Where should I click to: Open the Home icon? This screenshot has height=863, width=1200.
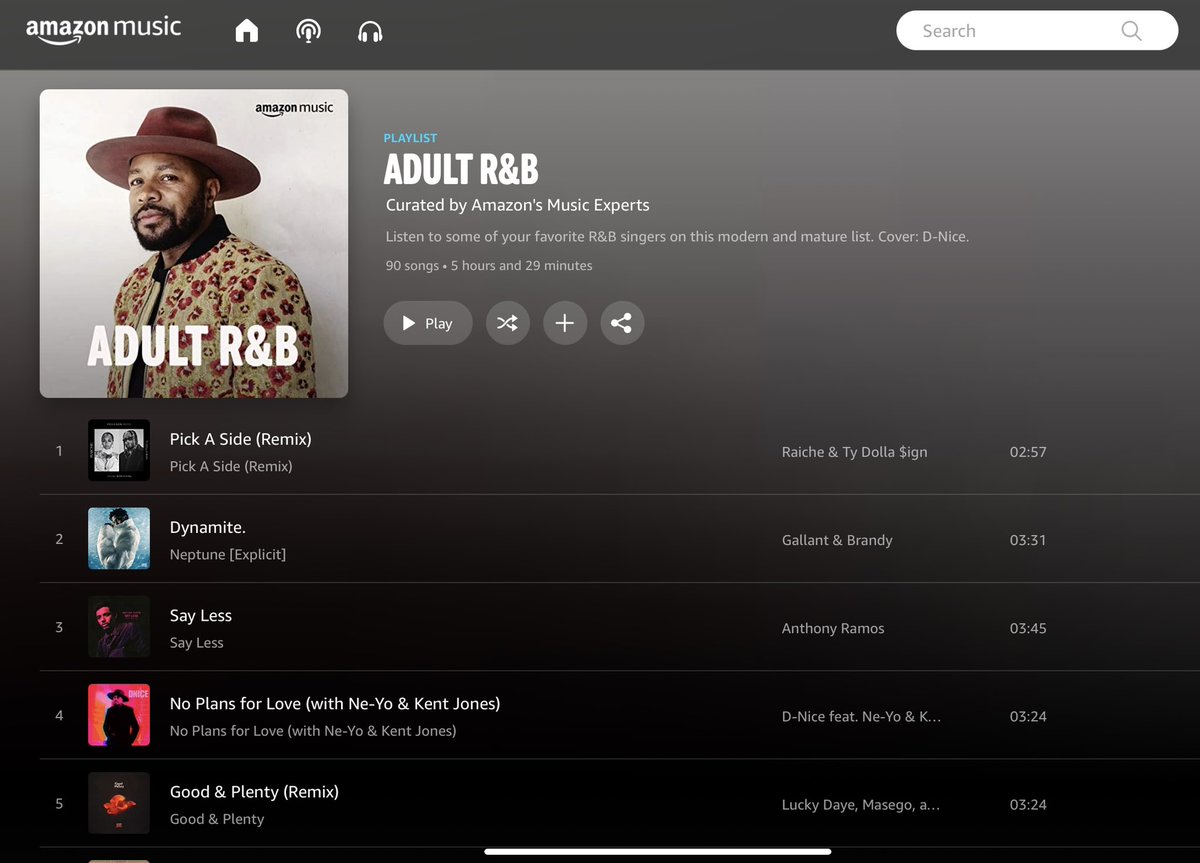[x=247, y=31]
